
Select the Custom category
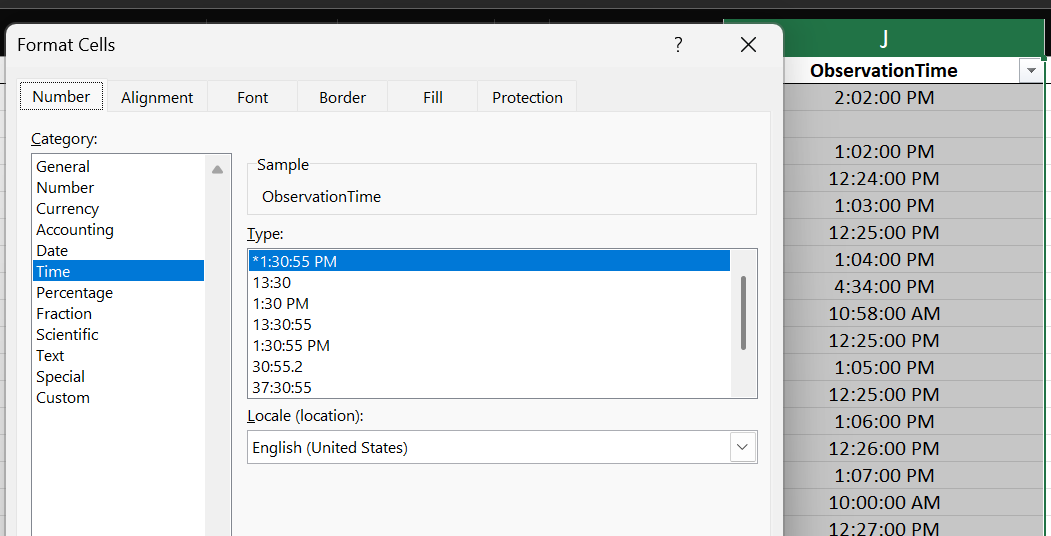point(63,398)
